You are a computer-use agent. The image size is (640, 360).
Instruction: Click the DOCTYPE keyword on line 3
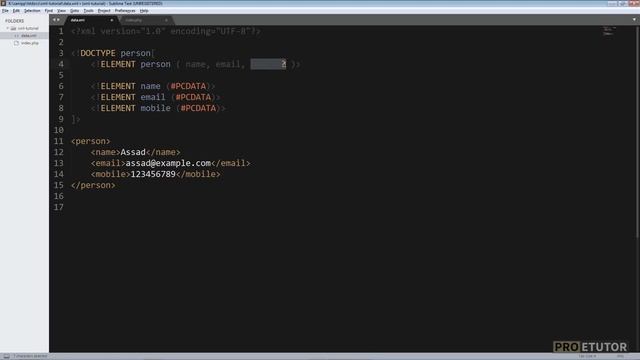click(x=98, y=53)
